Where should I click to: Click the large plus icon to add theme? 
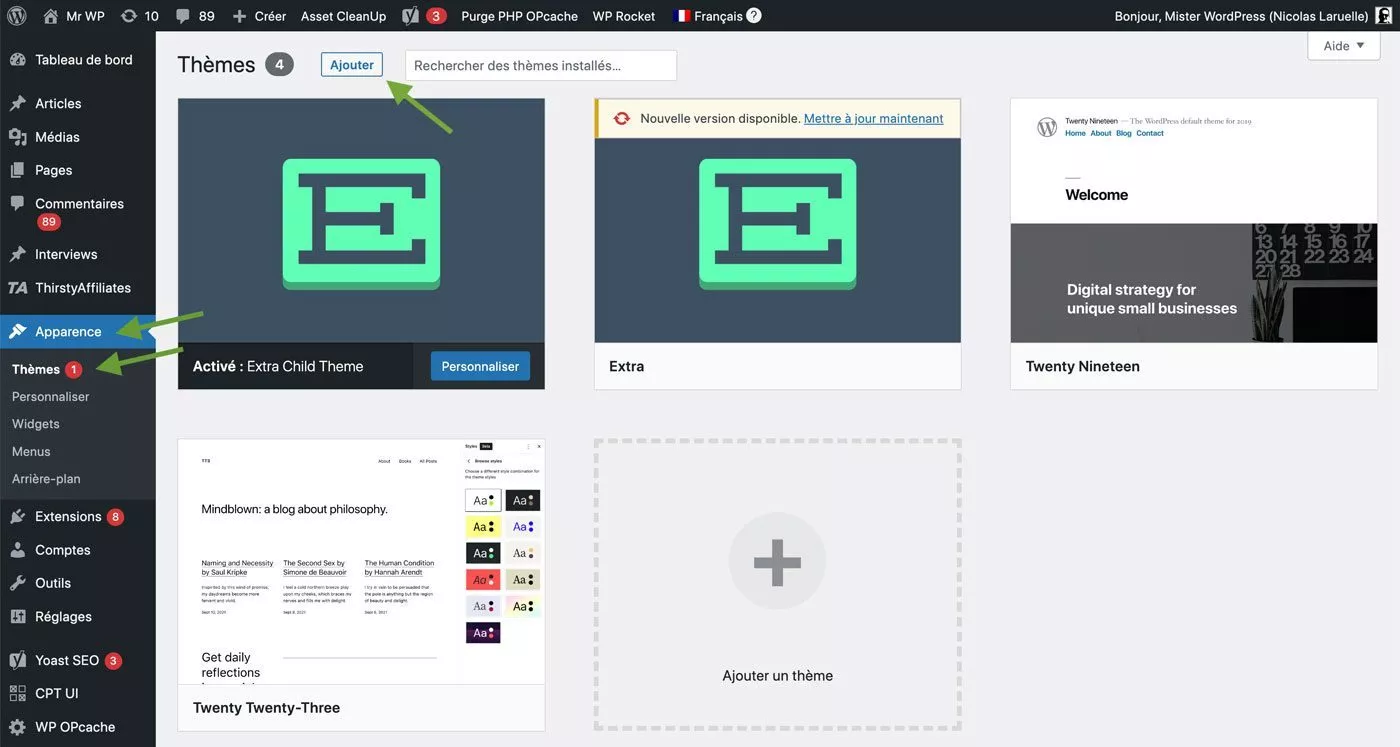[777, 561]
